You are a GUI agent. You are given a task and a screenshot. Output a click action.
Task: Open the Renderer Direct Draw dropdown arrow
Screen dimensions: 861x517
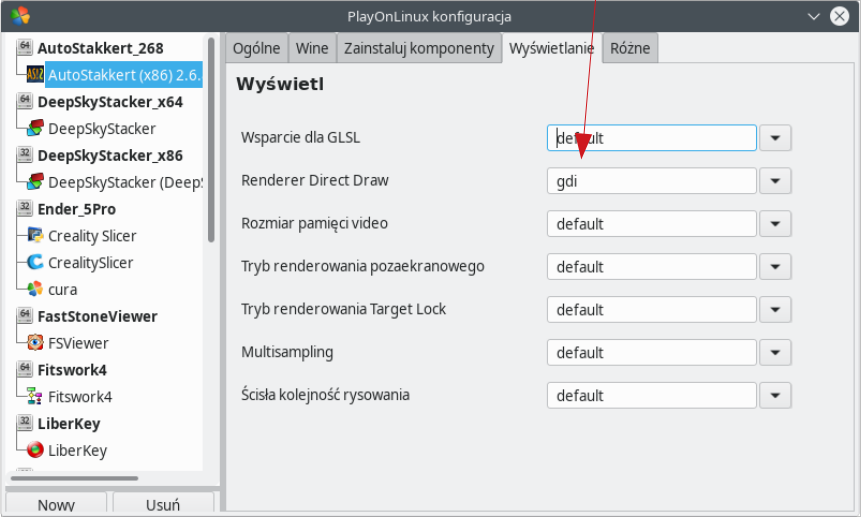coord(775,181)
